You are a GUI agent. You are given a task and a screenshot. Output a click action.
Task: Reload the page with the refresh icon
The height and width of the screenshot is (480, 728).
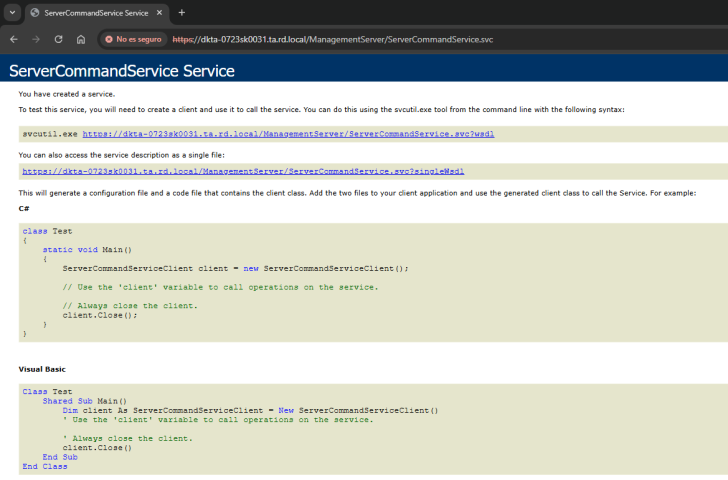click(x=58, y=39)
